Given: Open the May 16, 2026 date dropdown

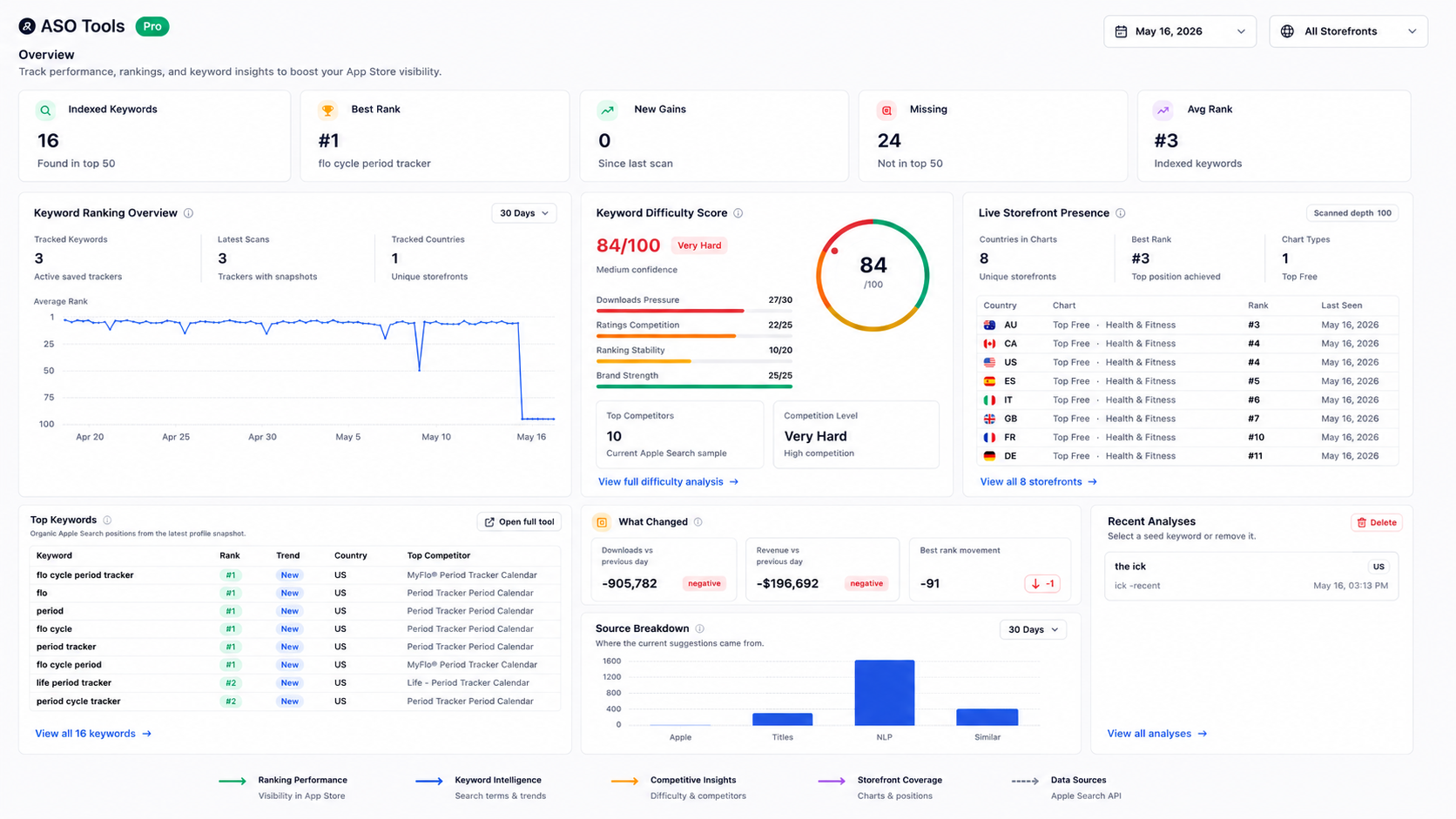Looking at the screenshot, I should coord(1180,31).
